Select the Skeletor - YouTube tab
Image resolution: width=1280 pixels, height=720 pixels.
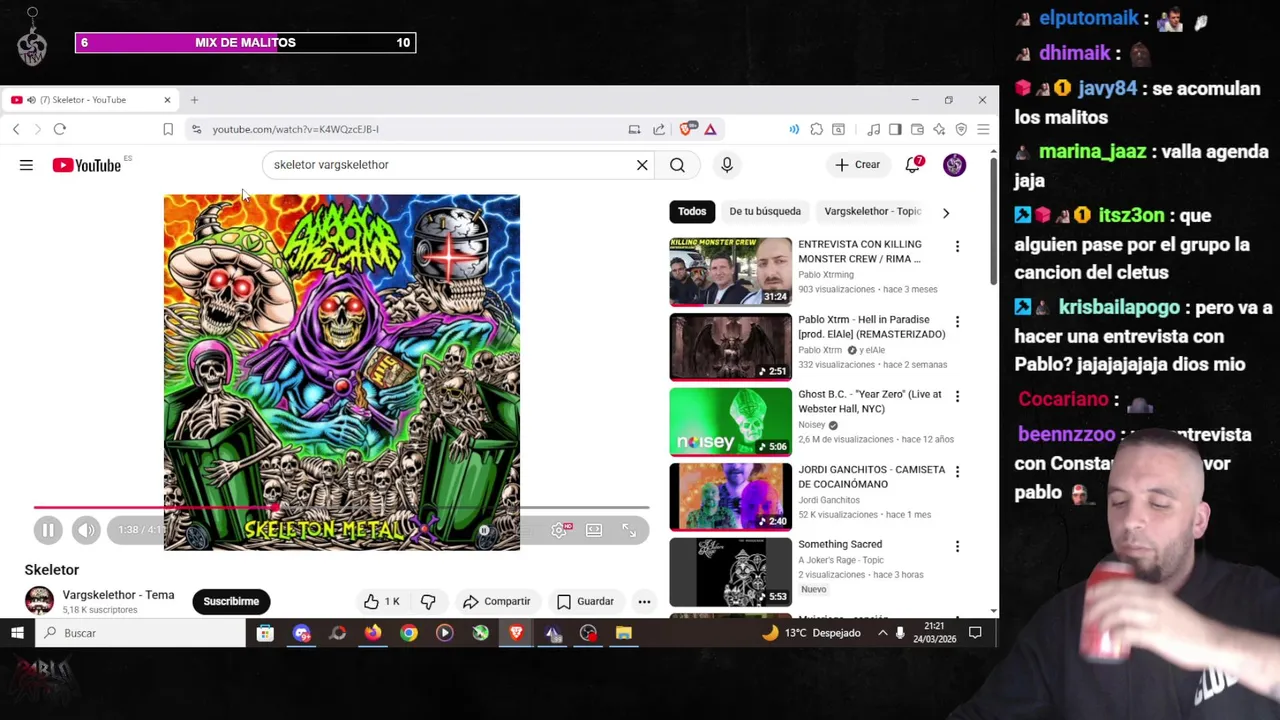[92, 100]
